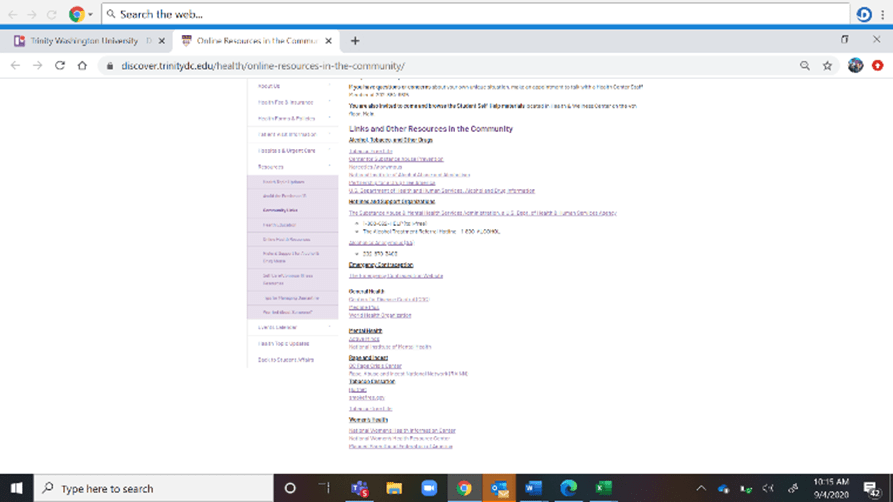Viewport: 893px width, 502px height.
Task: Open the OneDrive cloud tray icon
Action: pos(724,489)
